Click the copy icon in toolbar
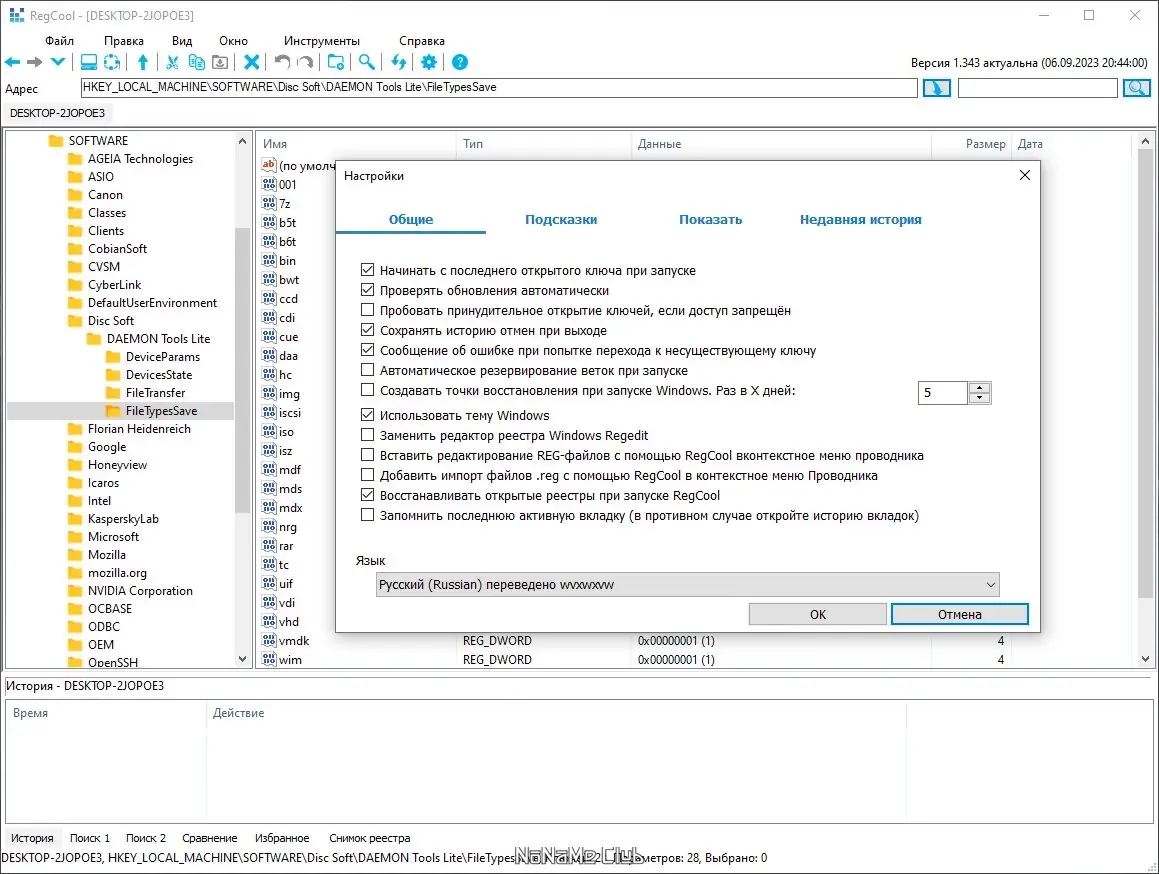 pyautogui.click(x=197, y=63)
